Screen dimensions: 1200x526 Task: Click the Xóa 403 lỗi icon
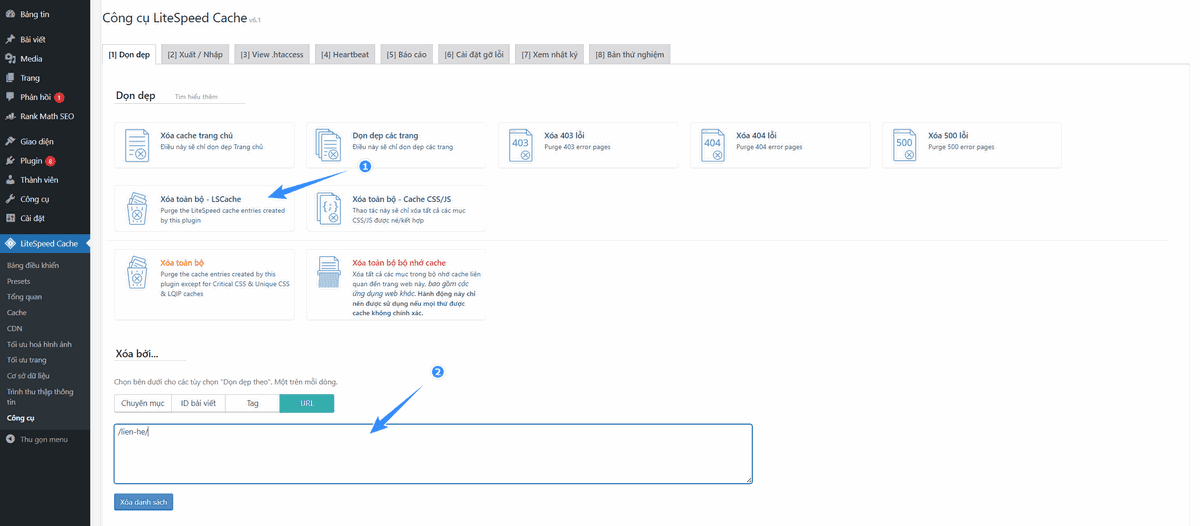tap(521, 146)
